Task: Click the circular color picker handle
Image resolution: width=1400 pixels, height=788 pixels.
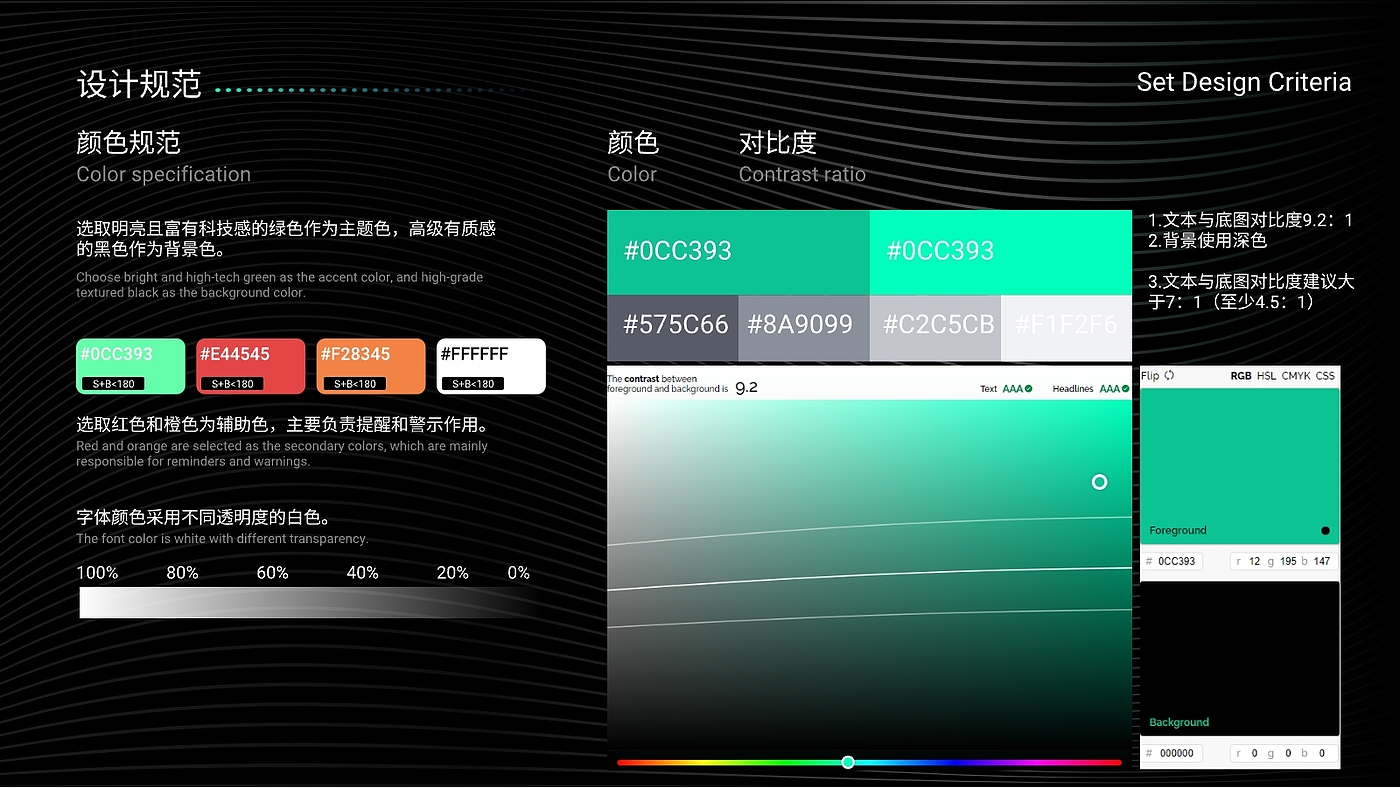Action: point(1100,482)
